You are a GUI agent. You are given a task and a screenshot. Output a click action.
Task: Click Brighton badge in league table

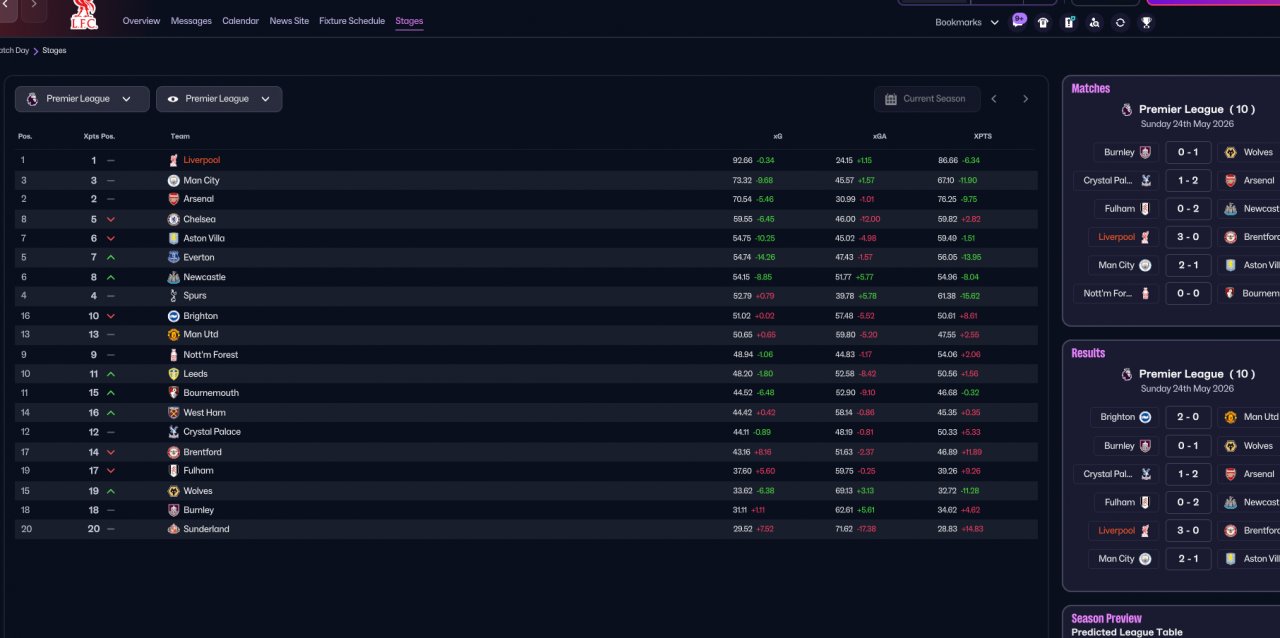(x=173, y=316)
